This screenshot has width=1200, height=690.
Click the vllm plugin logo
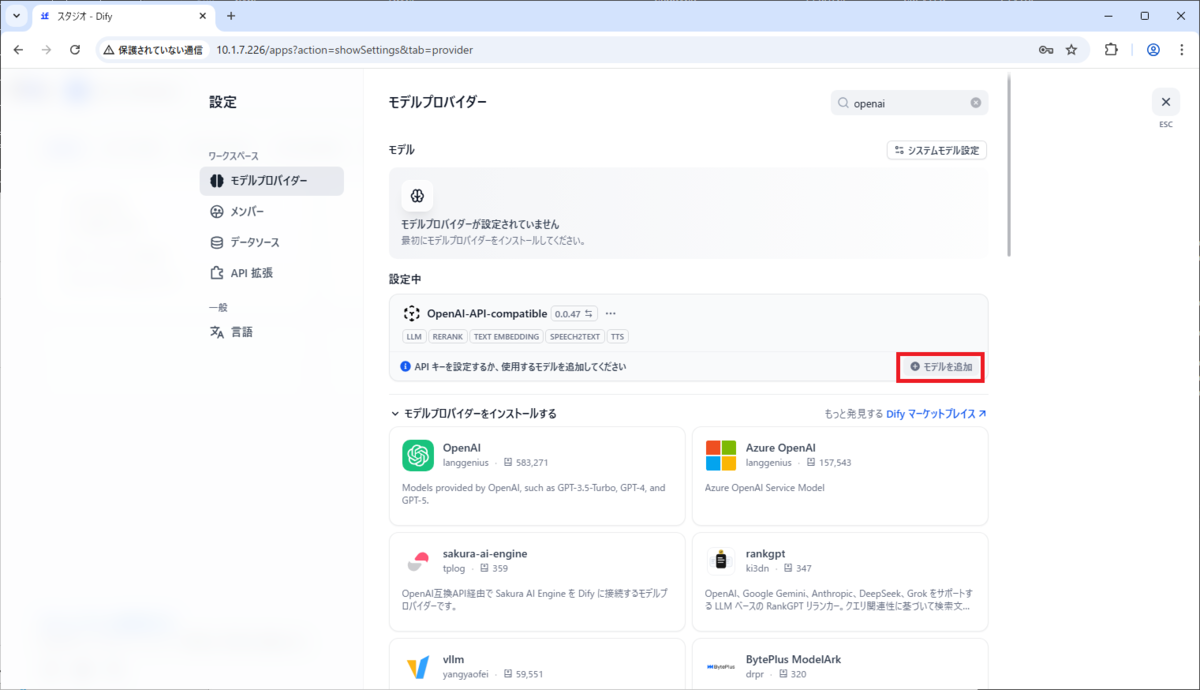(417, 667)
